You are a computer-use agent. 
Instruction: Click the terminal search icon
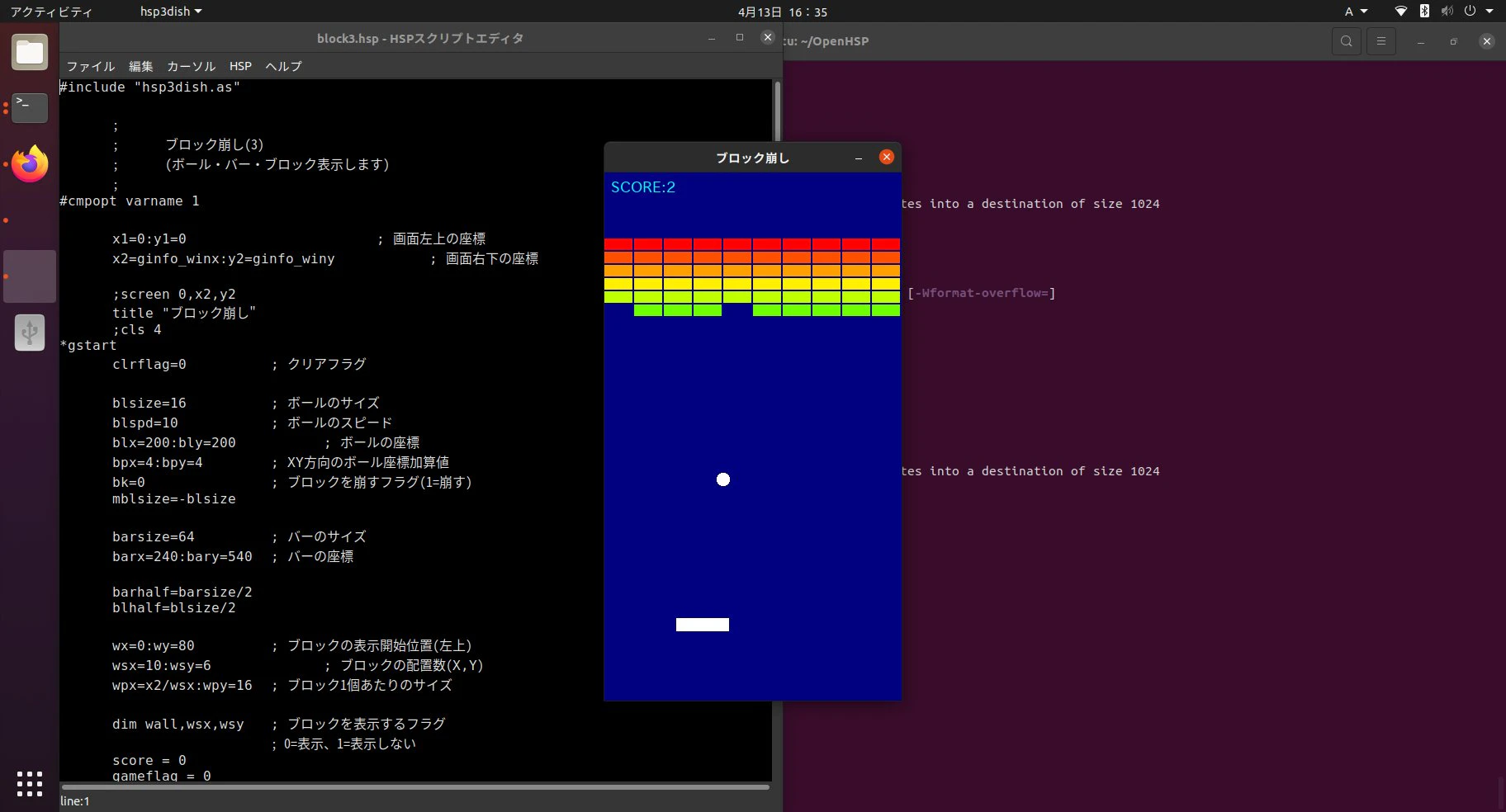pos(1346,41)
